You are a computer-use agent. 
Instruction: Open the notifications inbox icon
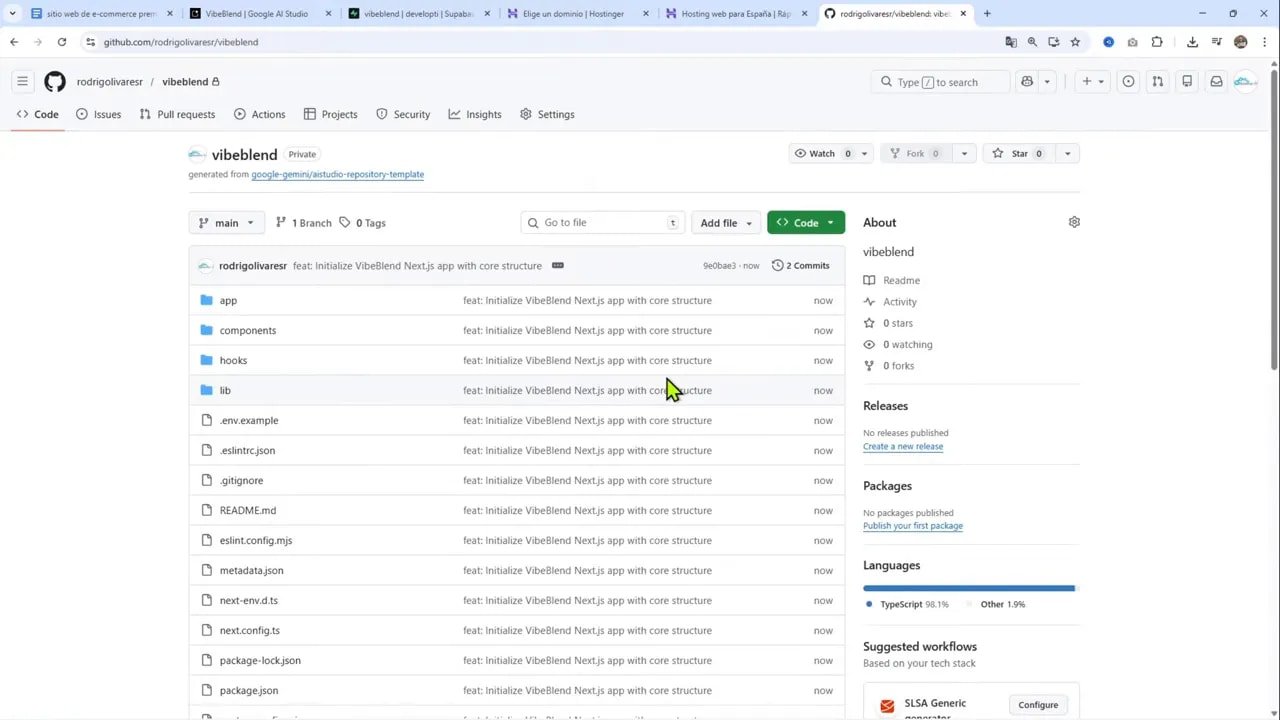coord(1216,82)
